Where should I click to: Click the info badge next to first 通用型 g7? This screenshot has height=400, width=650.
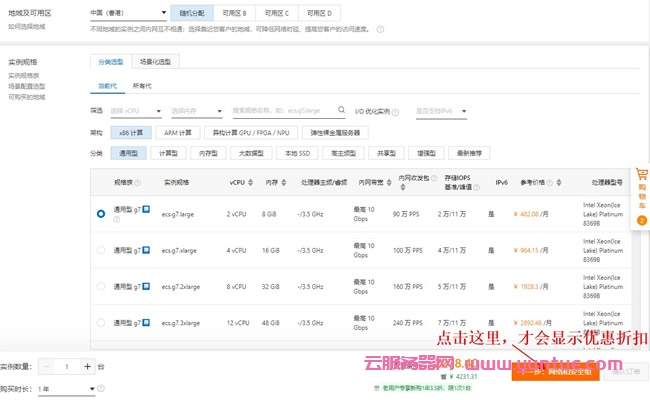pyautogui.click(x=146, y=210)
